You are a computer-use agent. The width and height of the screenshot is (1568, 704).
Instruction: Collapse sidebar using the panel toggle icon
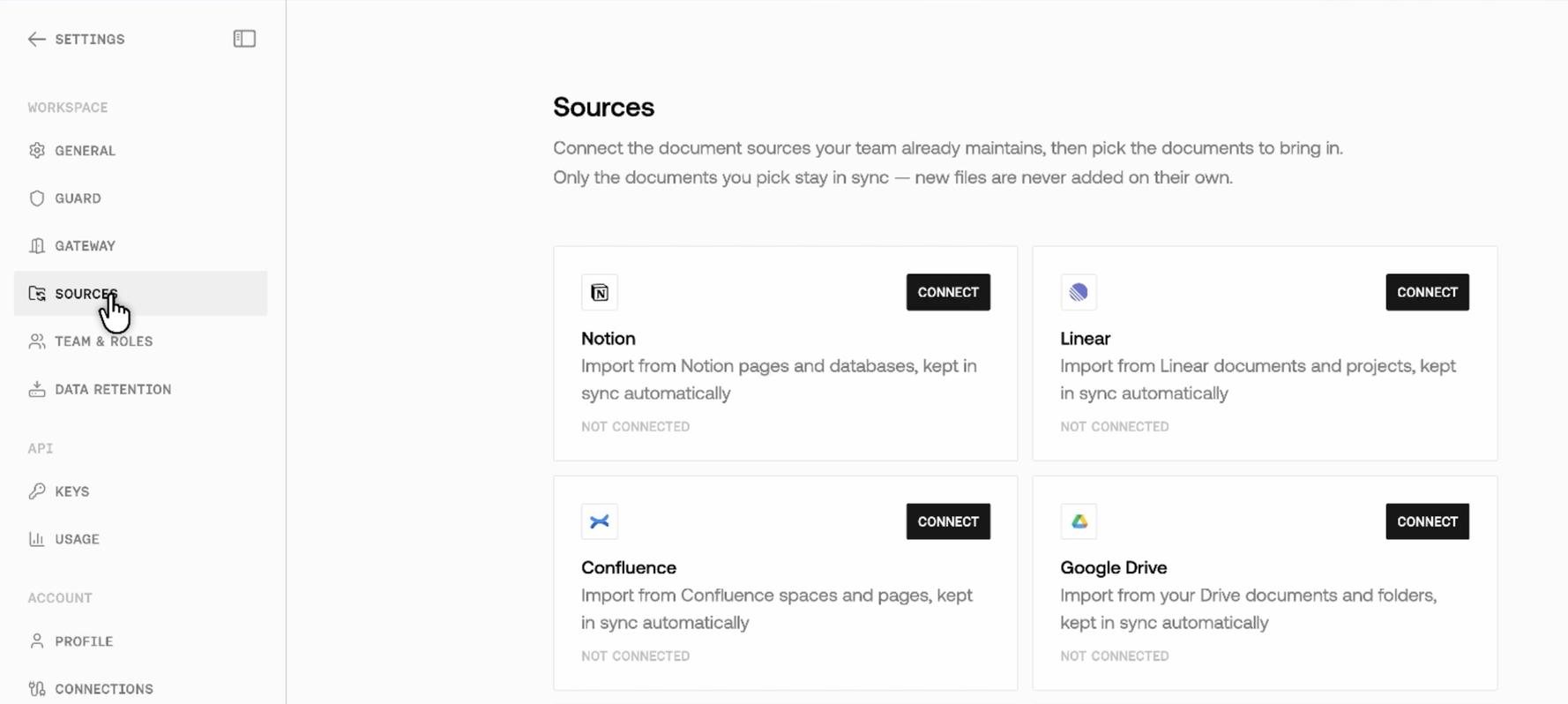click(244, 39)
